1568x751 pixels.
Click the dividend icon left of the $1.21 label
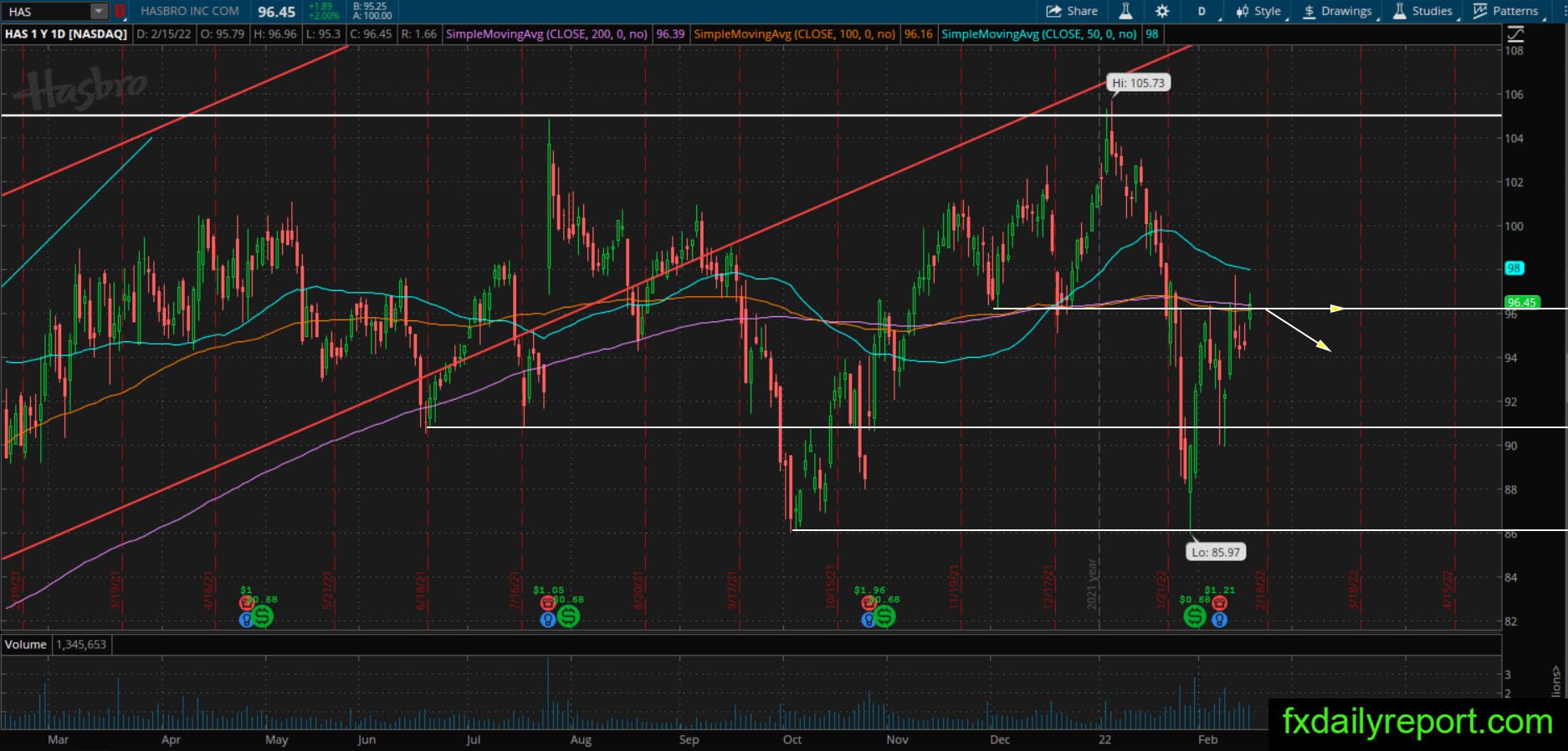(1194, 616)
